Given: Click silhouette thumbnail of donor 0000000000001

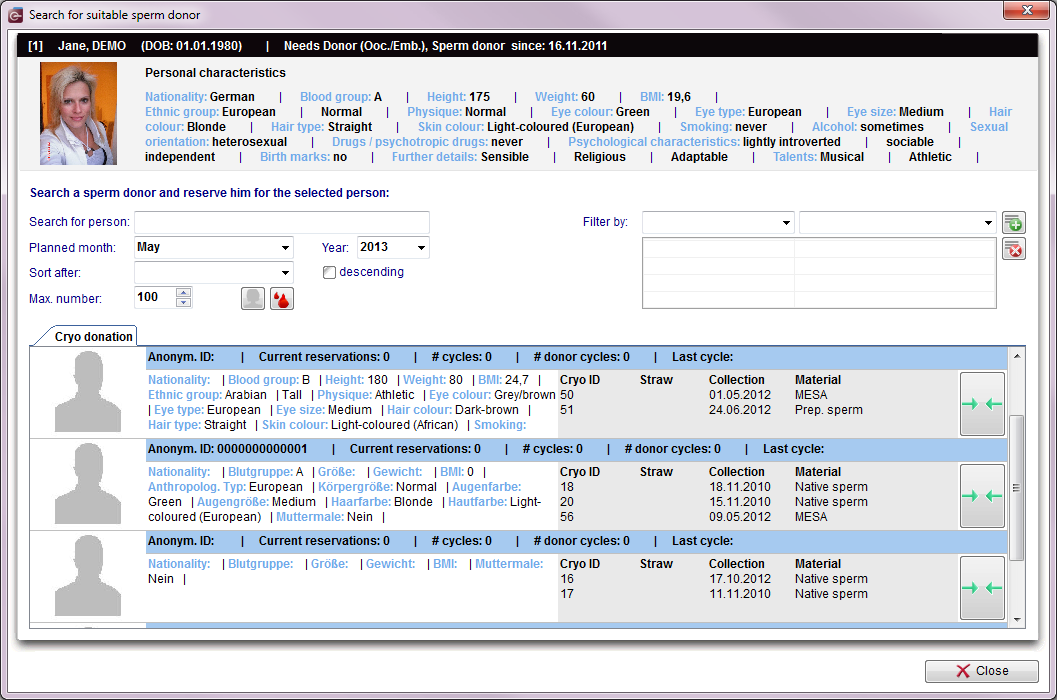Looking at the screenshot, I should click(x=88, y=484).
